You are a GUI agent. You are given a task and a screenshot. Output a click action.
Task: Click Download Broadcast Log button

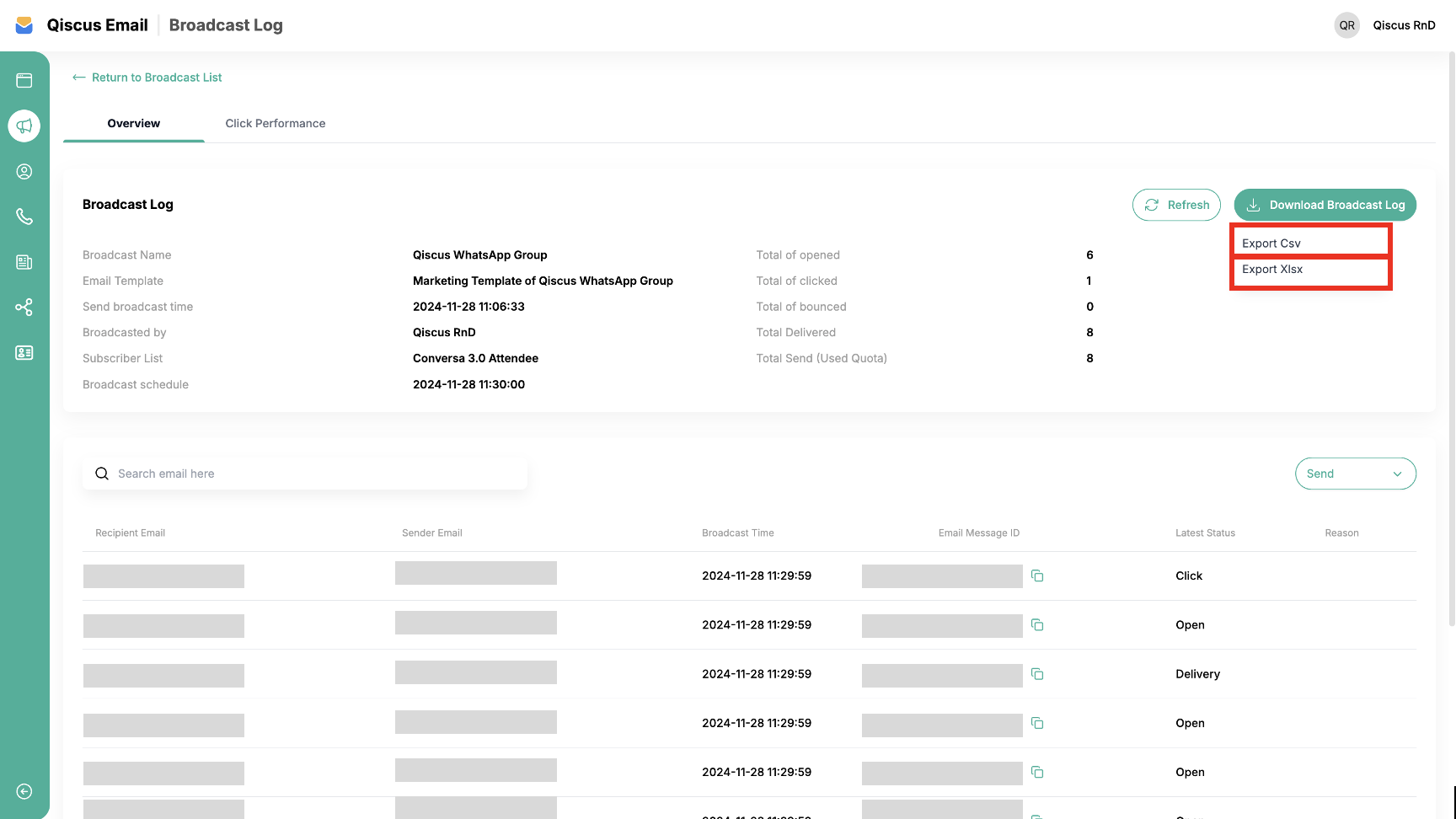[x=1325, y=205]
